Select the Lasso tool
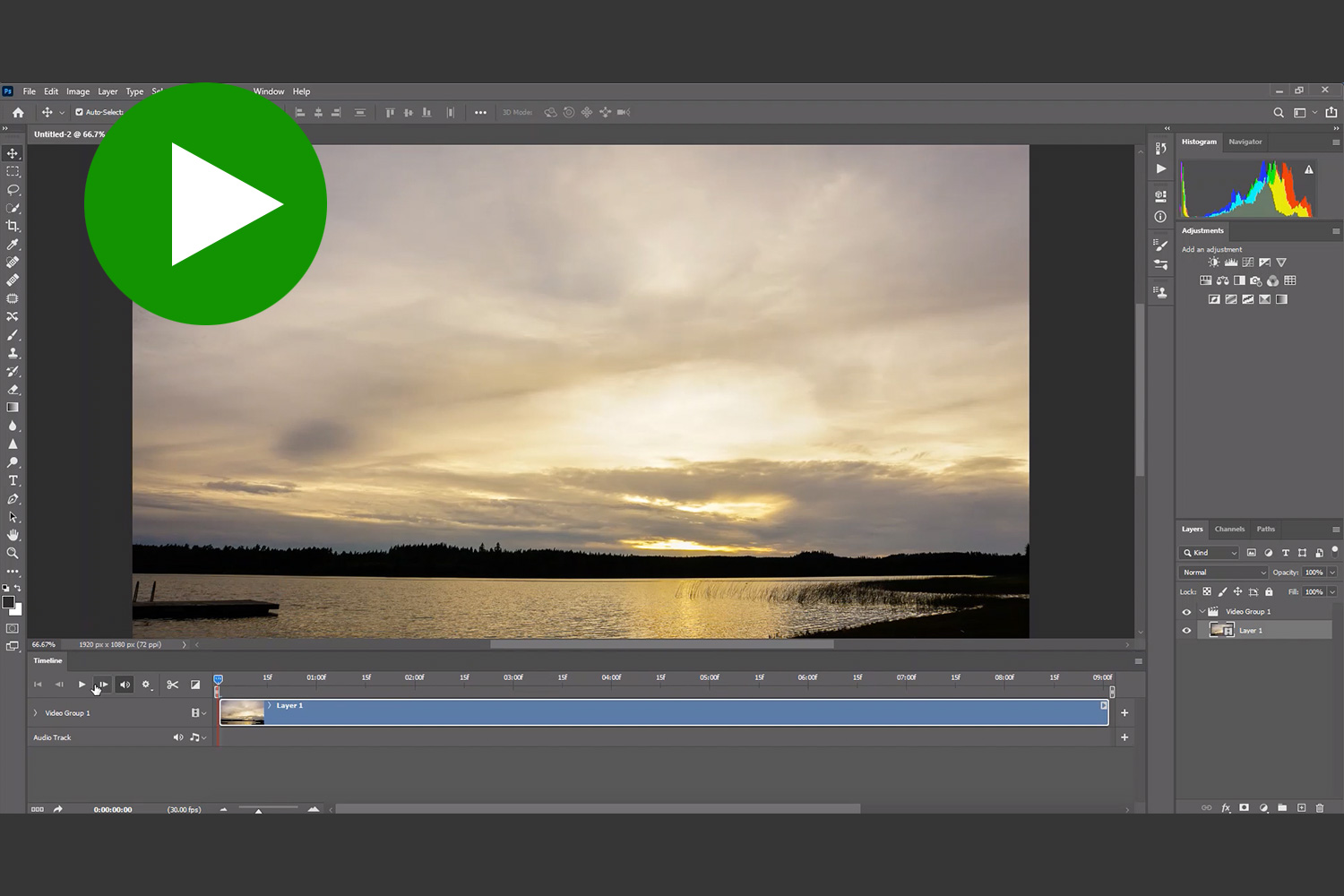 point(13,190)
